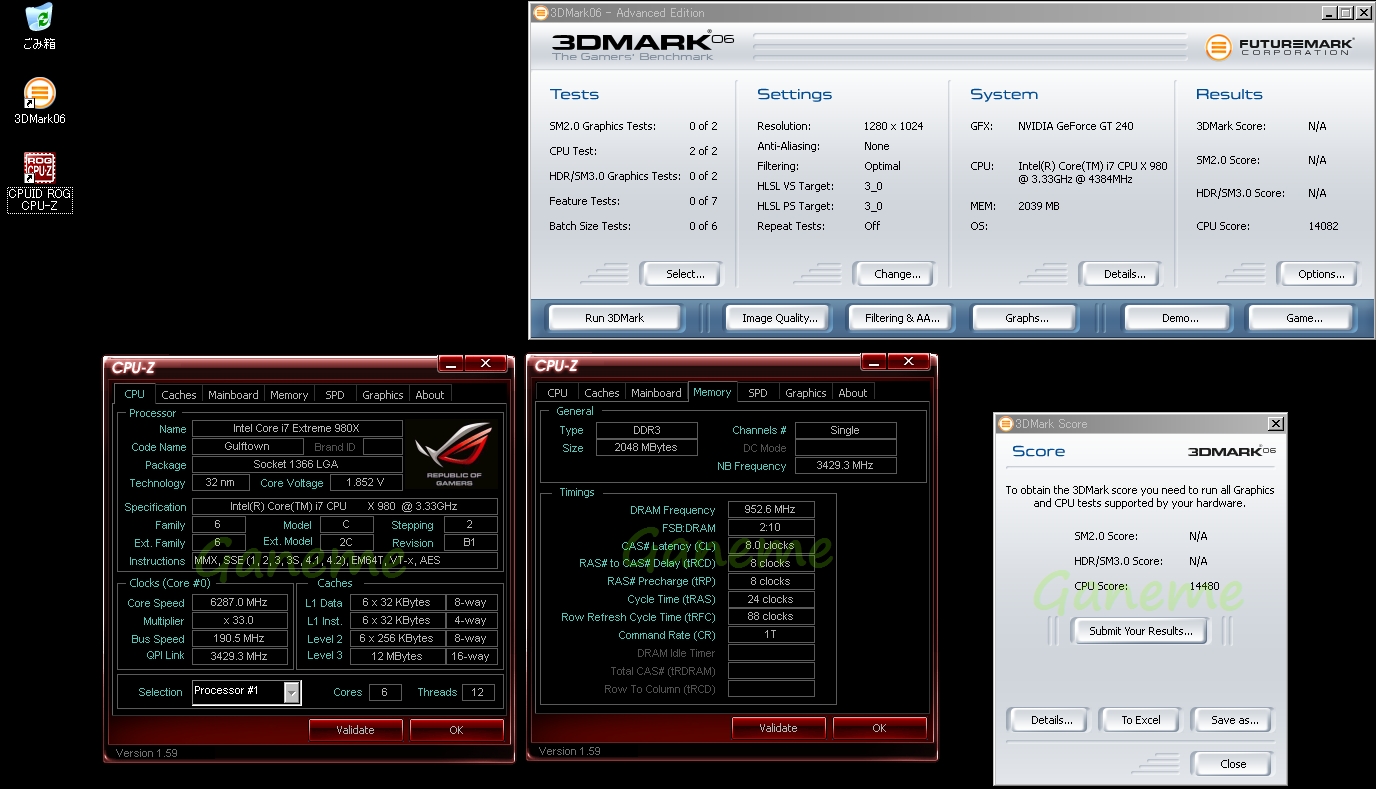
Task: Click Validate in the memory-timings CPU-Z window
Action: pos(778,728)
